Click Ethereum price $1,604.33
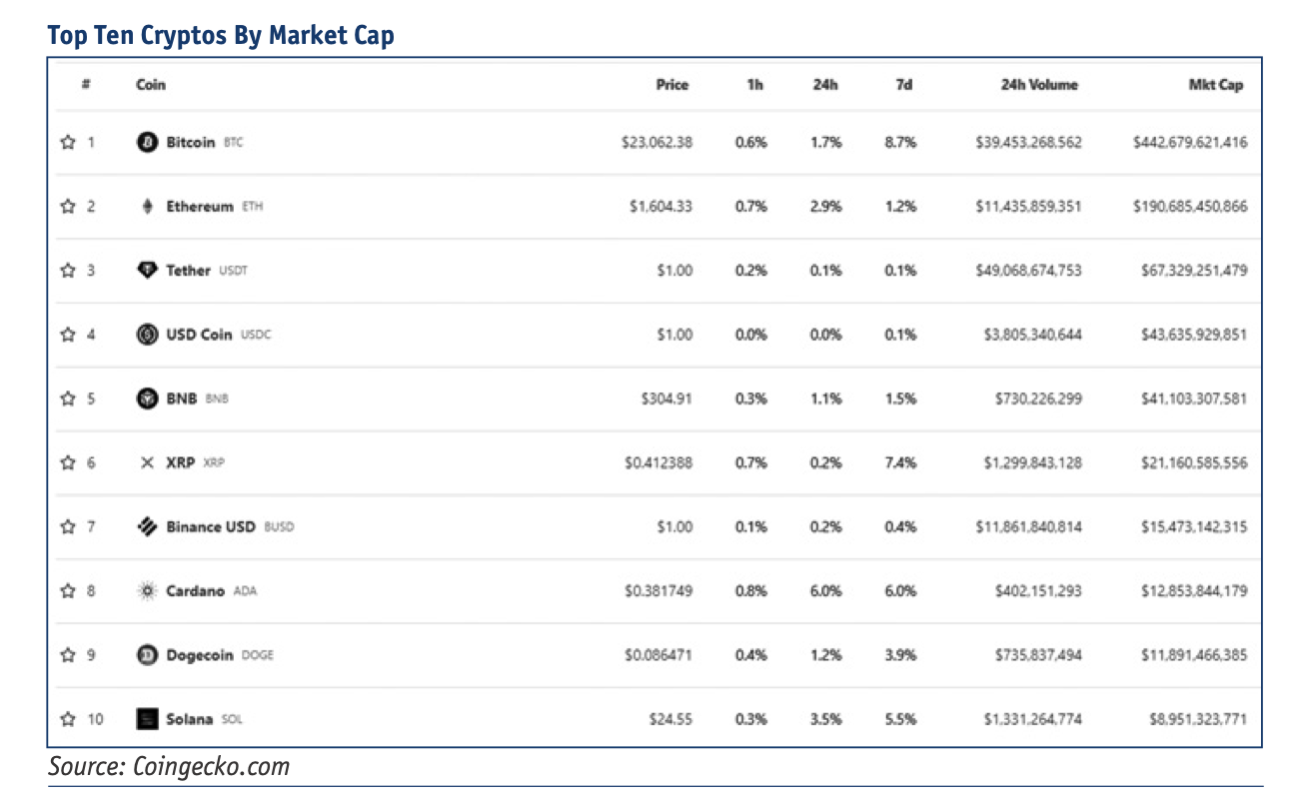This screenshot has height=803, width=1305. pos(661,207)
